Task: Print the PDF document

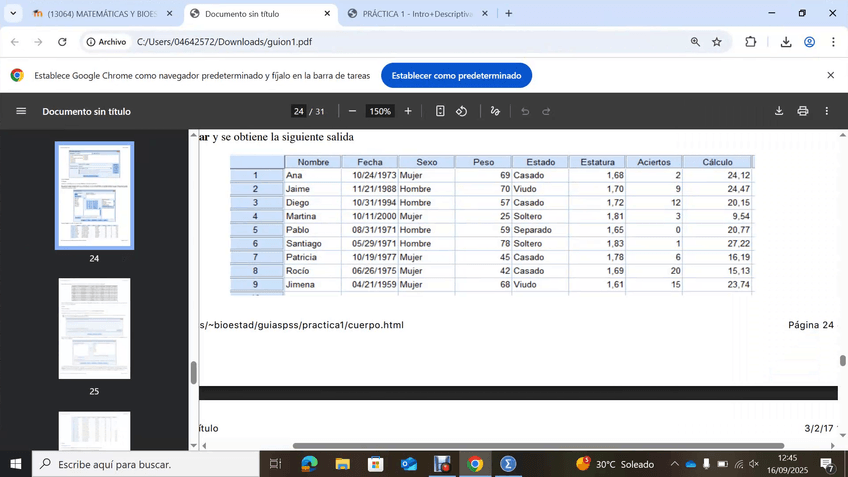Action: point(803,111)
